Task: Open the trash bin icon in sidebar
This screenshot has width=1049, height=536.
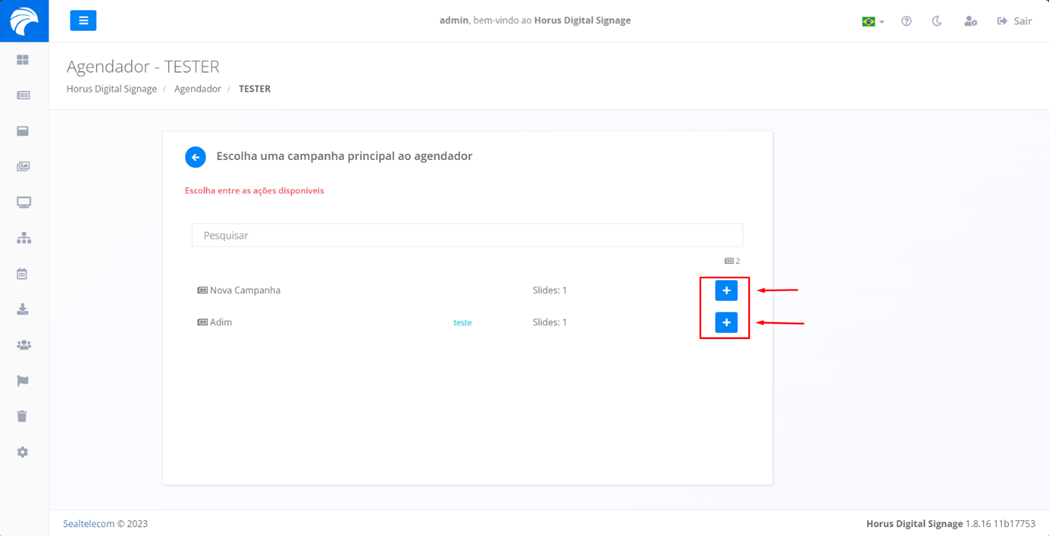Action: click(x=22, y=416)
